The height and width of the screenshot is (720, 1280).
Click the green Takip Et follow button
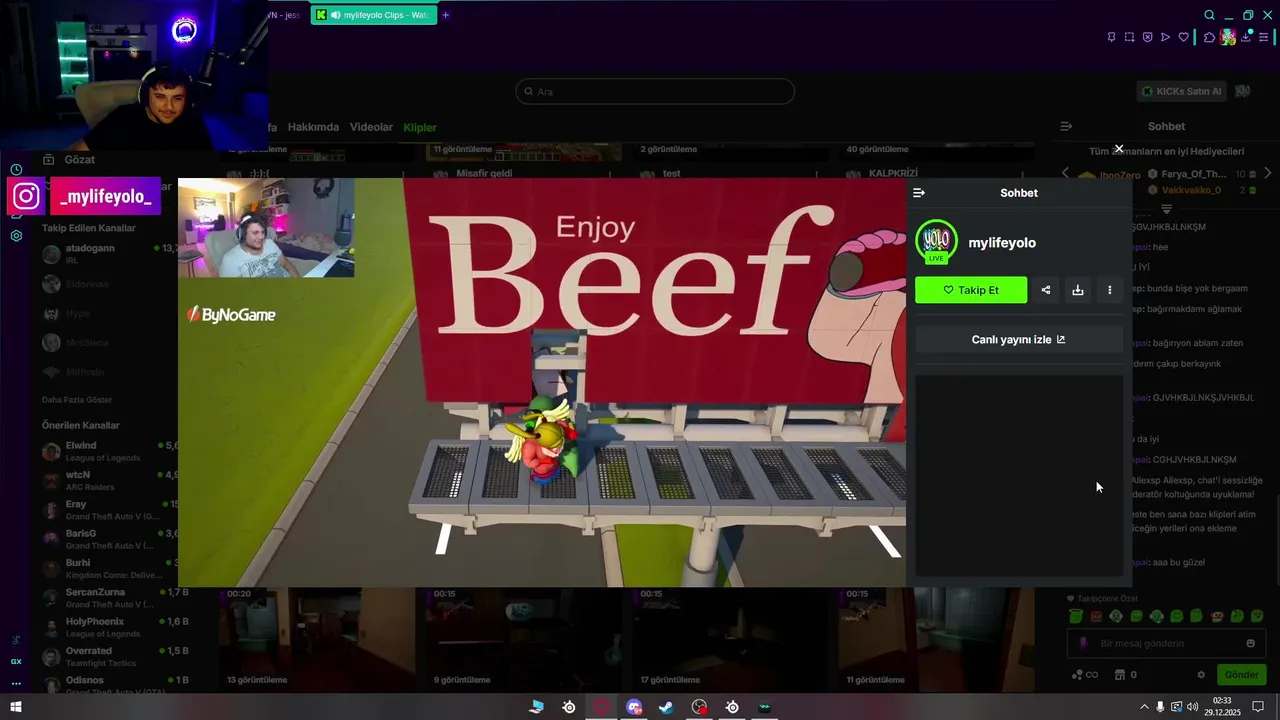971,290
